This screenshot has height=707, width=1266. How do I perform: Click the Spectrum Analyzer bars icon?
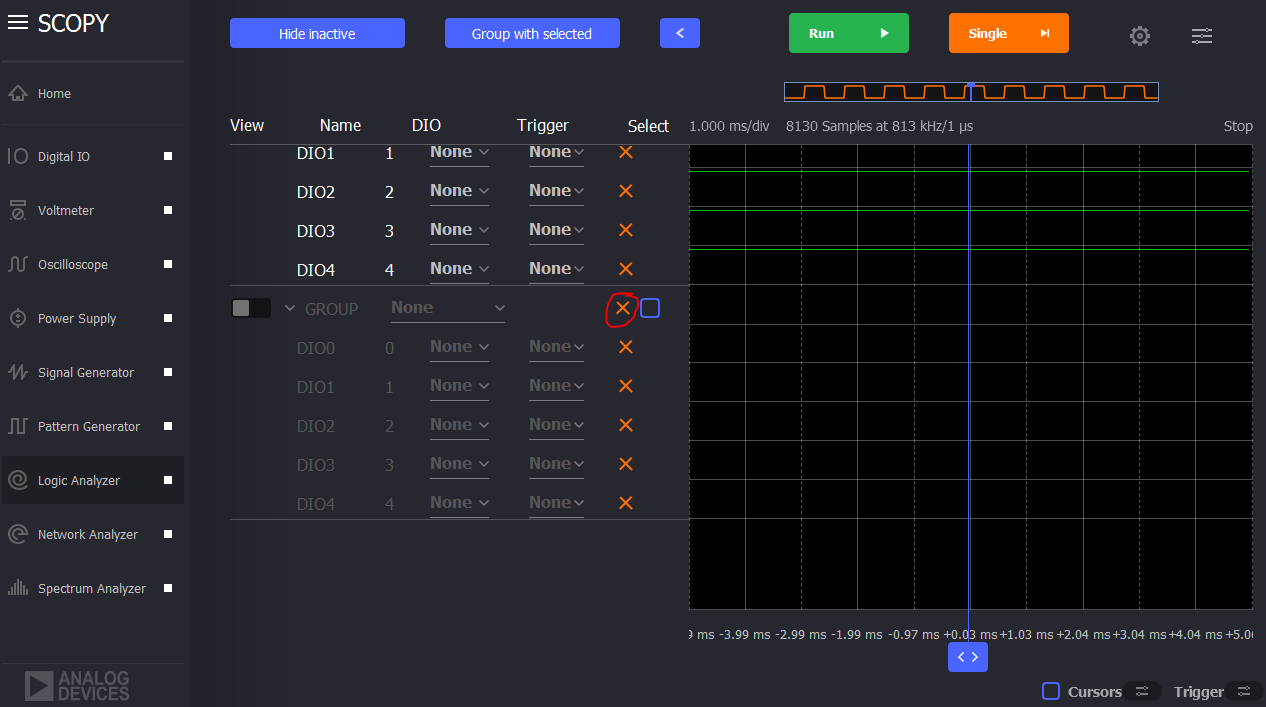click(x=17, y=588)
